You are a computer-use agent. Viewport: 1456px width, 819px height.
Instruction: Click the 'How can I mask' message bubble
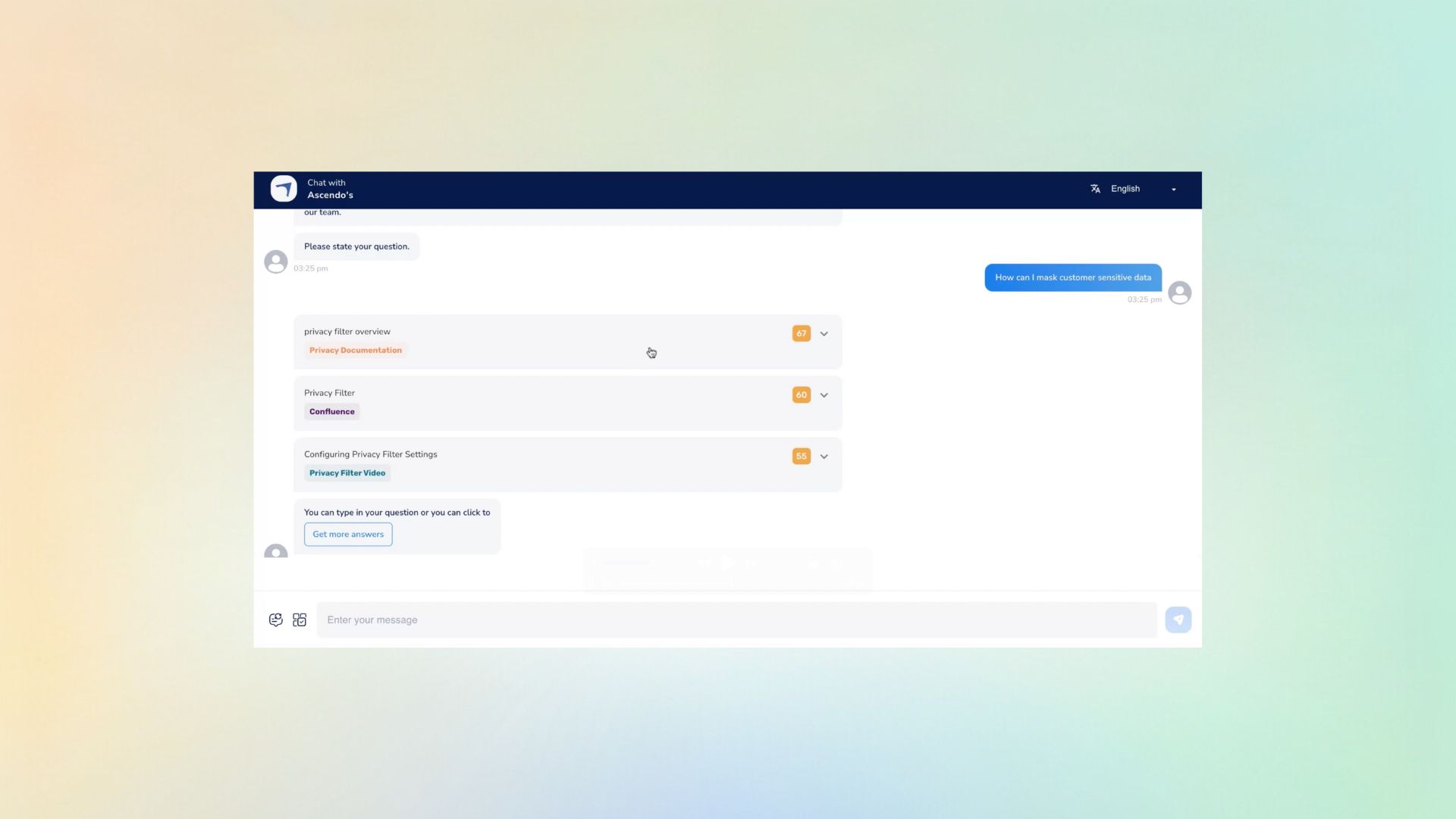1072,278
